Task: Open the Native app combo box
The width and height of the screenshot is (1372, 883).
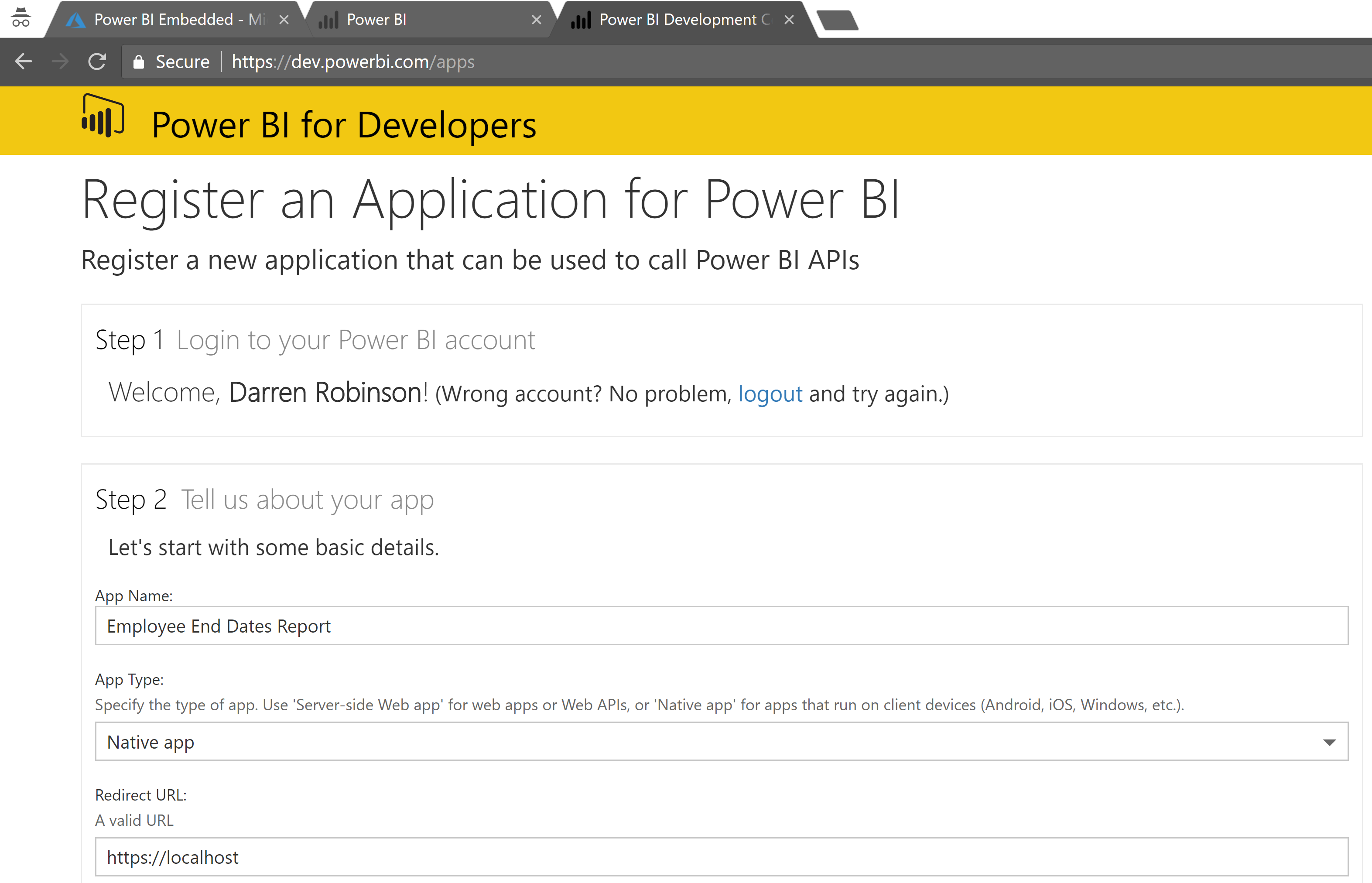Action: pos(688,742)
